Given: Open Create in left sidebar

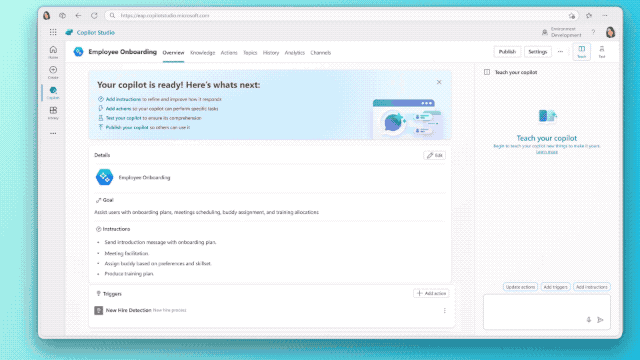Looking at the screenshot, I should pos(53,72).
